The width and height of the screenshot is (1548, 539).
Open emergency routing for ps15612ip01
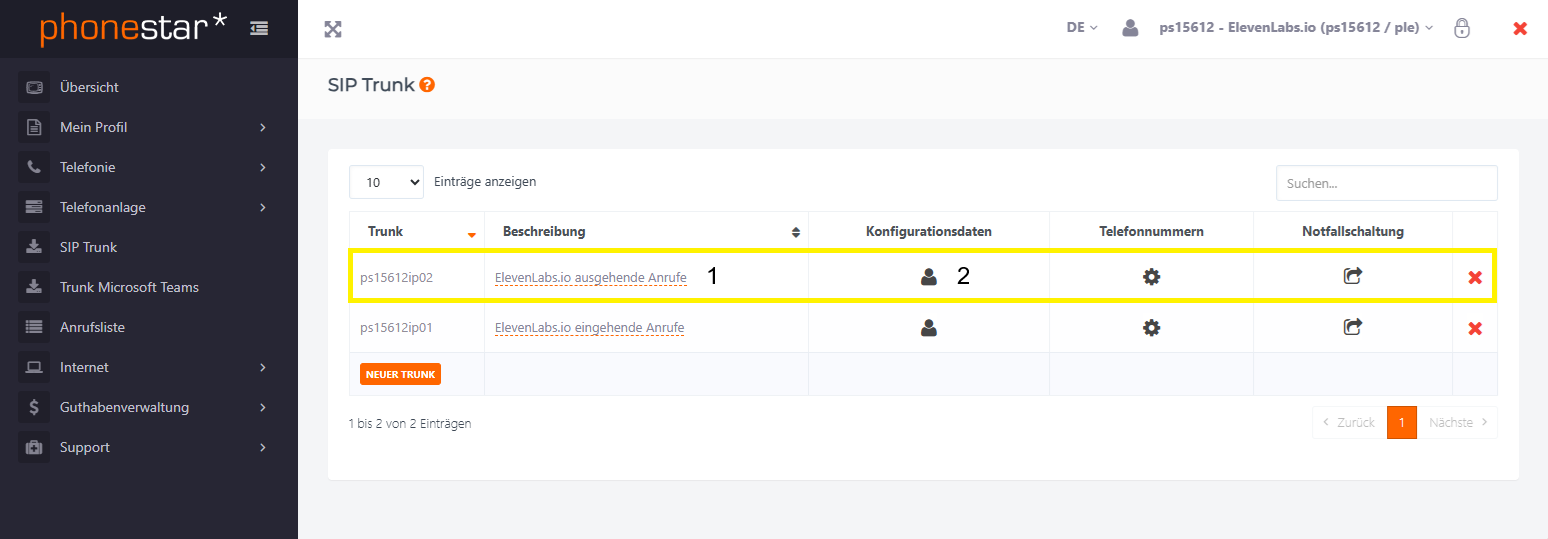(x=1352, y=327)
